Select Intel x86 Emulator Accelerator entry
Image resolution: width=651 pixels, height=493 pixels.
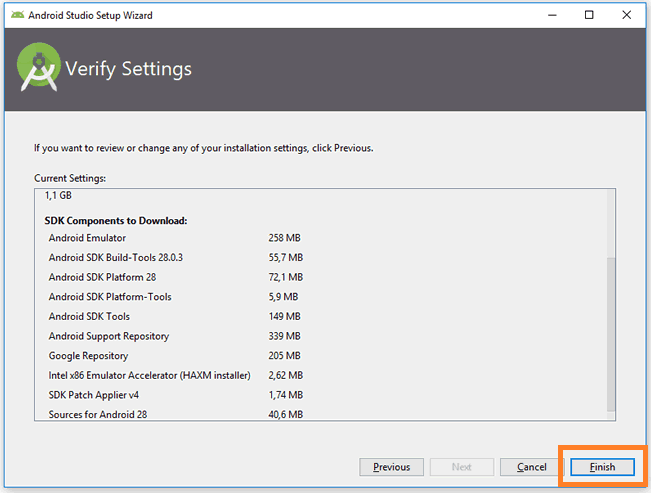click(149, 375)
